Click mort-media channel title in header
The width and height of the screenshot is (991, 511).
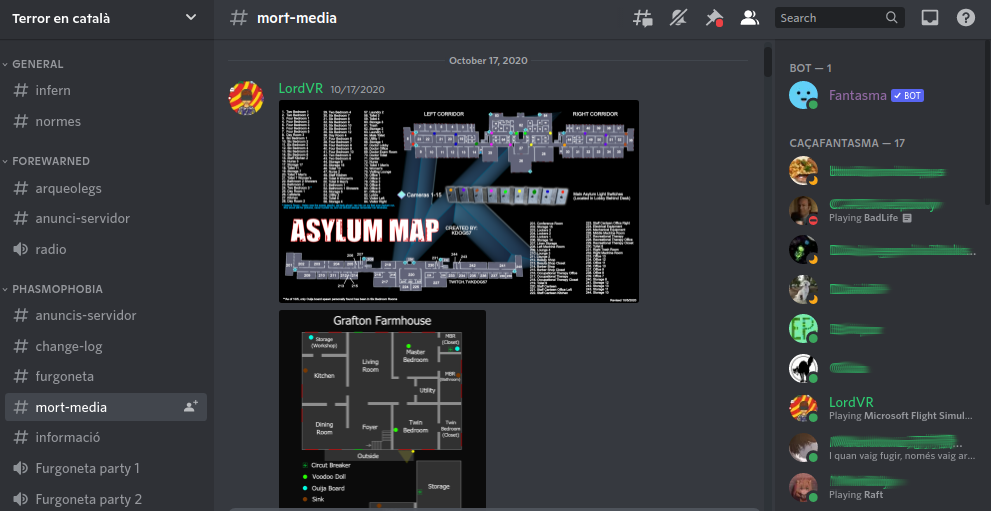[296, 18]
